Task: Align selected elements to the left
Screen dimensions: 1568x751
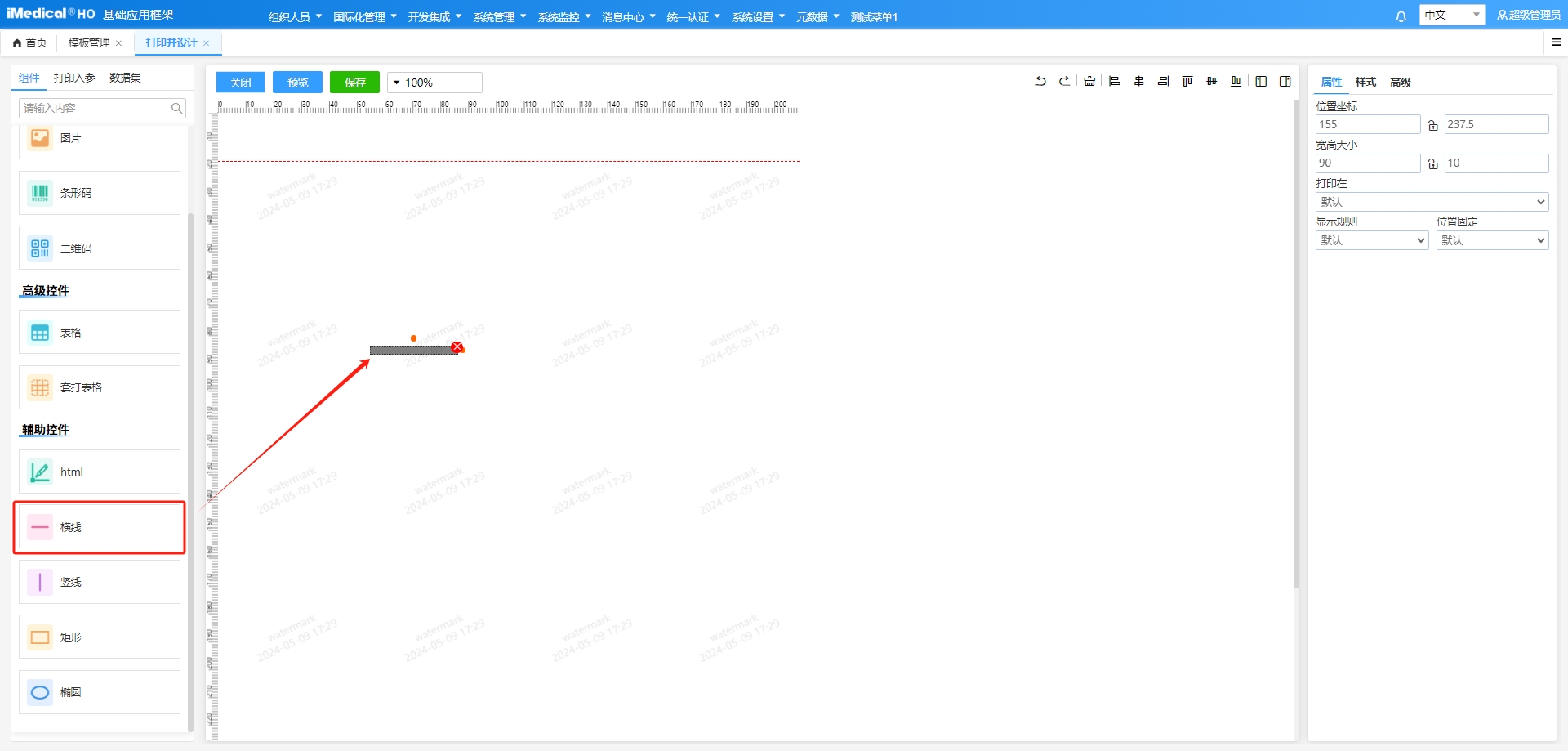Action: (1114, 81)
